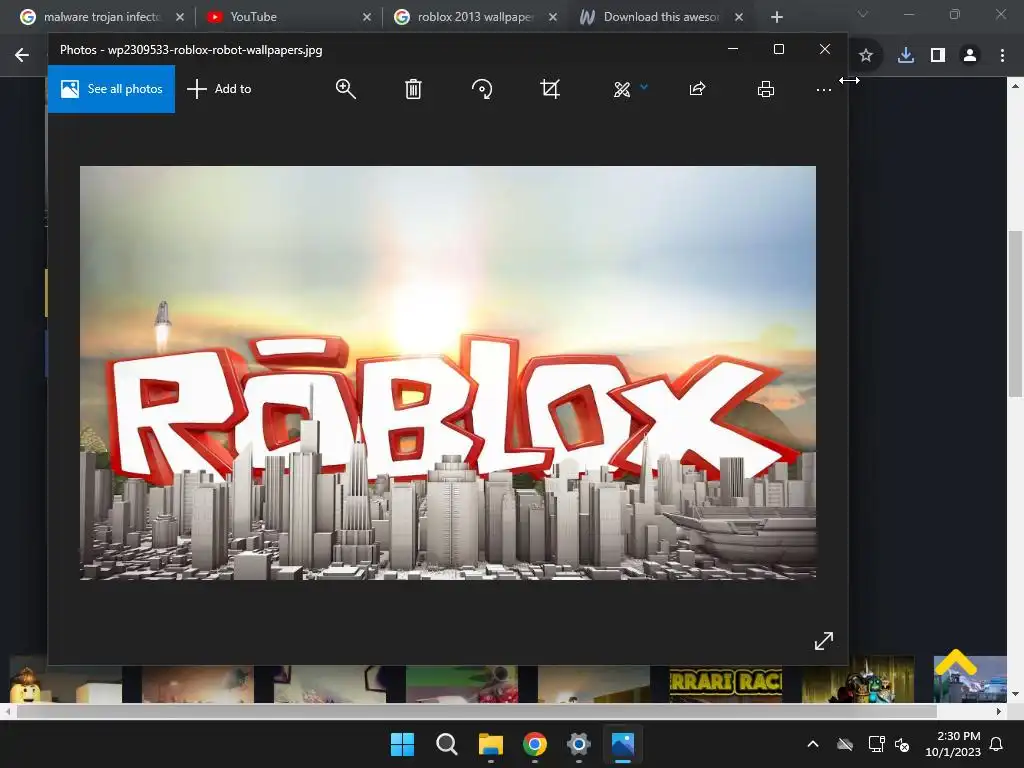Switch to Download this awesome tab
Viewport: 1024px width, 768px height.
[x=661, y=17]
